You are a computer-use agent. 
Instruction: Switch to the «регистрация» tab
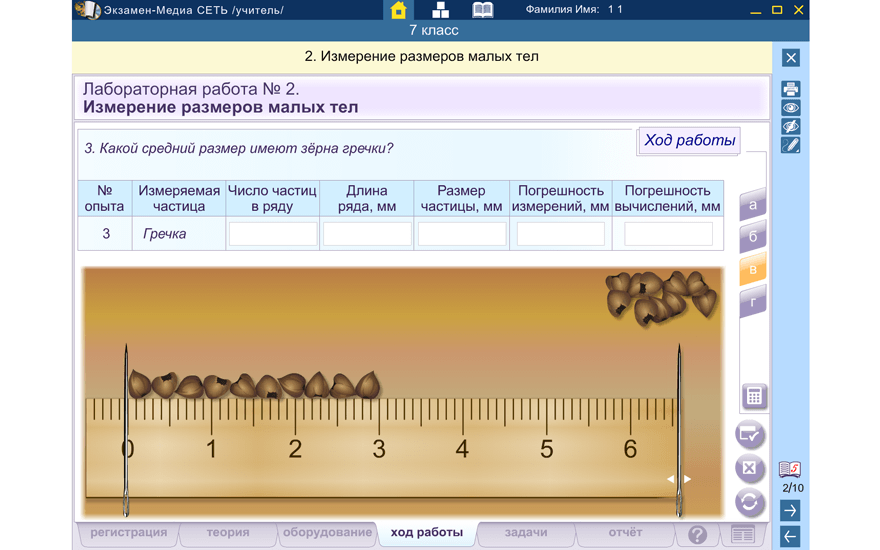coord(129,533)
